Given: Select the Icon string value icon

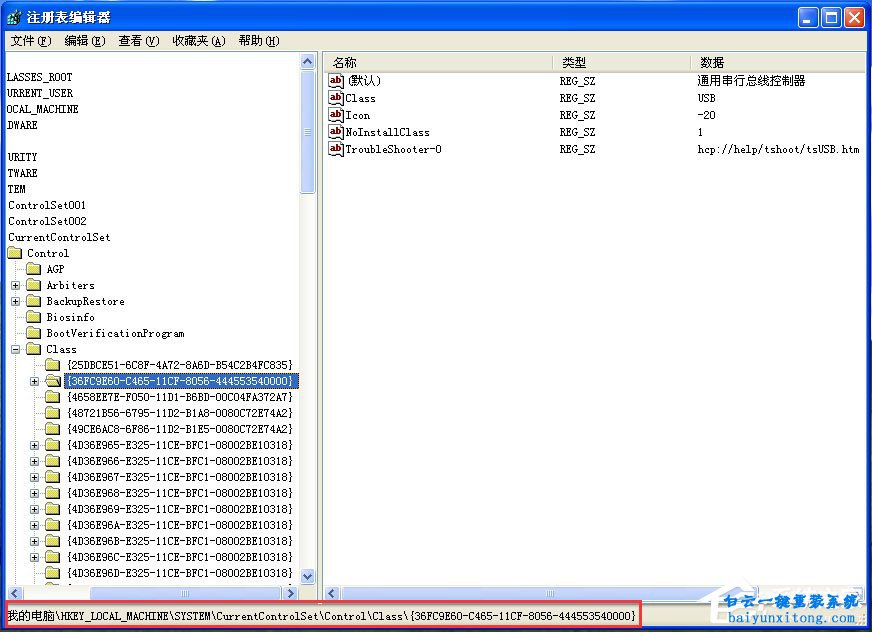Looking at the screenshot, I should tap(336, 115).
